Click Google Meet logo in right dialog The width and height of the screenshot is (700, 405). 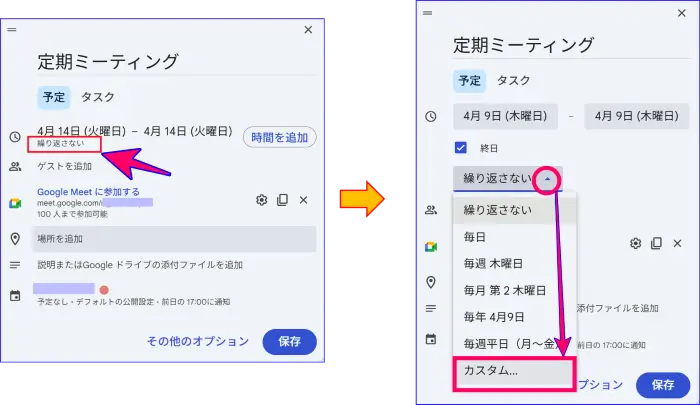[x=431, y=247]
